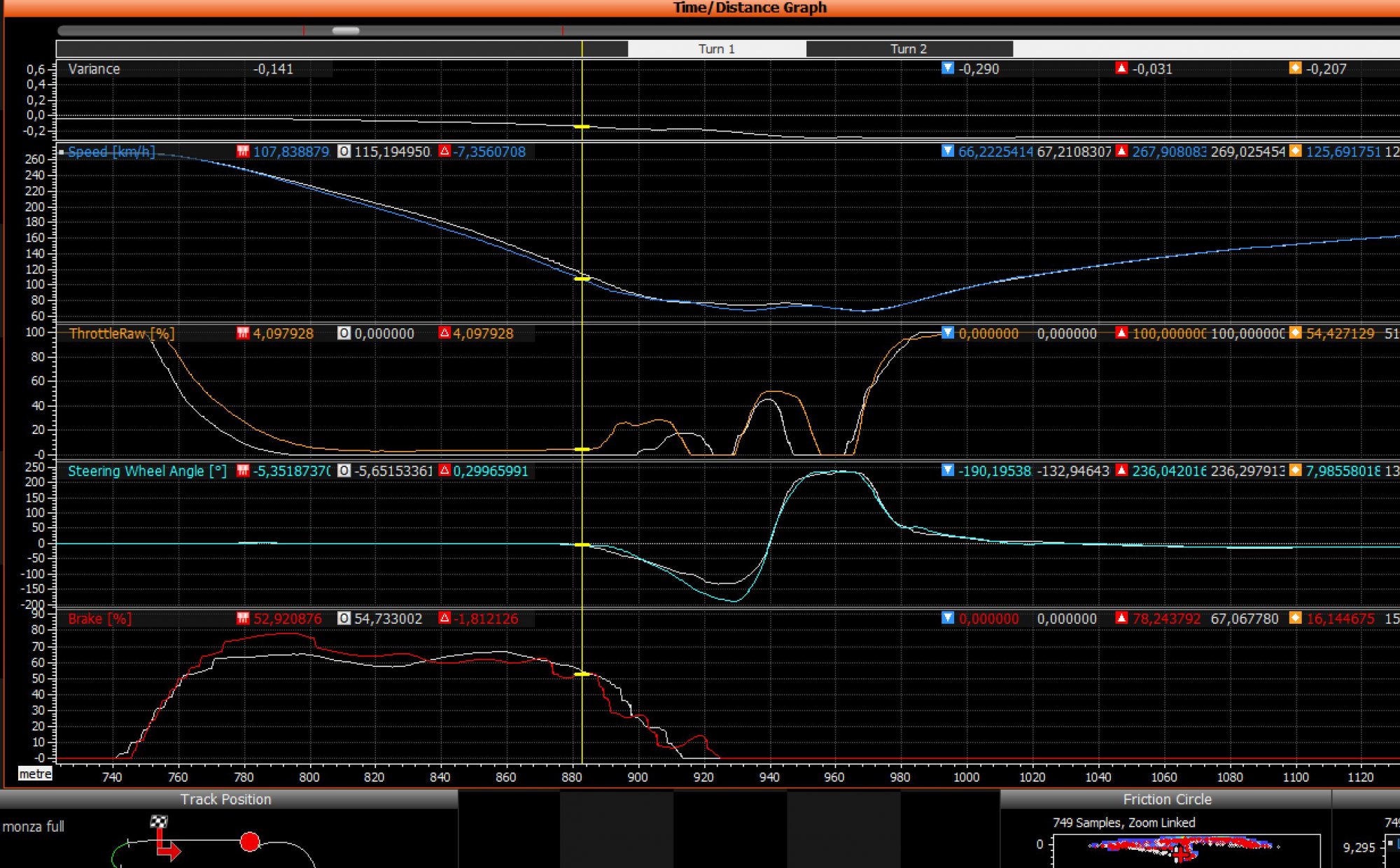The width and height of the screenshot is (1400, 868).
Task: Click the red position dot on track map
Action: pyautogui.click(x=249, y=841)
